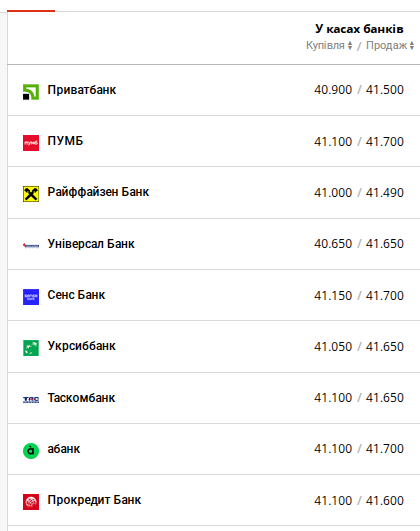Click the Укрсиббанк green logo icon
This screenshot has width=420, height=531.
[31, 348]
